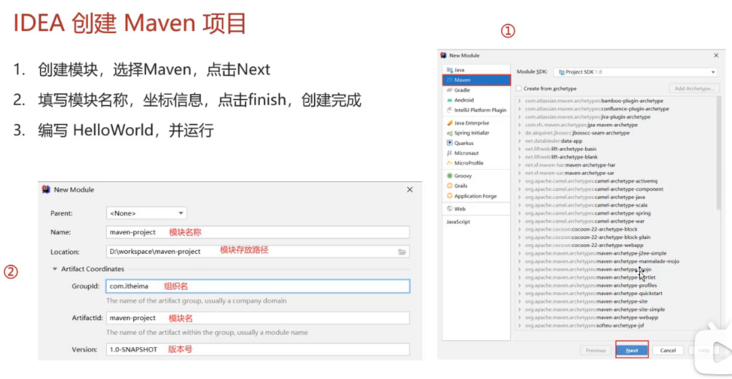This screenshot has height=379, width=732.
Task: Open the Parent <None> dropdown
Action: point(147,213)
